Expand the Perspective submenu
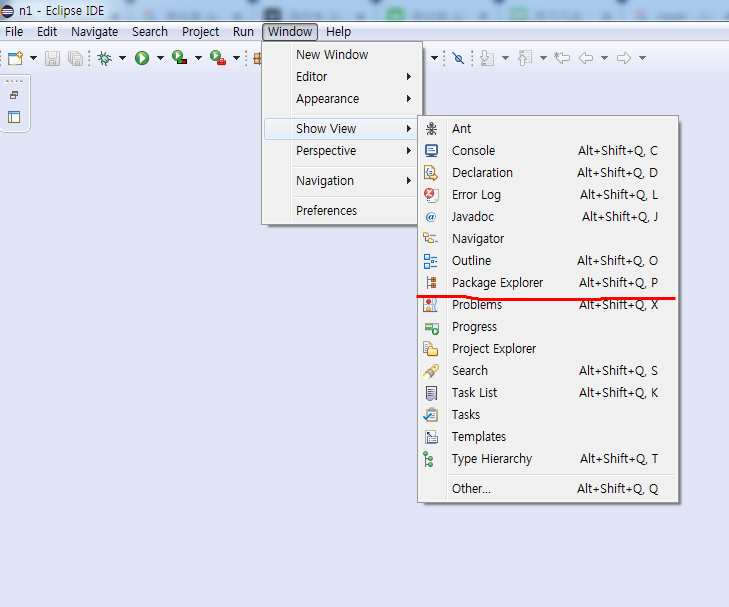 coord(342,151)
